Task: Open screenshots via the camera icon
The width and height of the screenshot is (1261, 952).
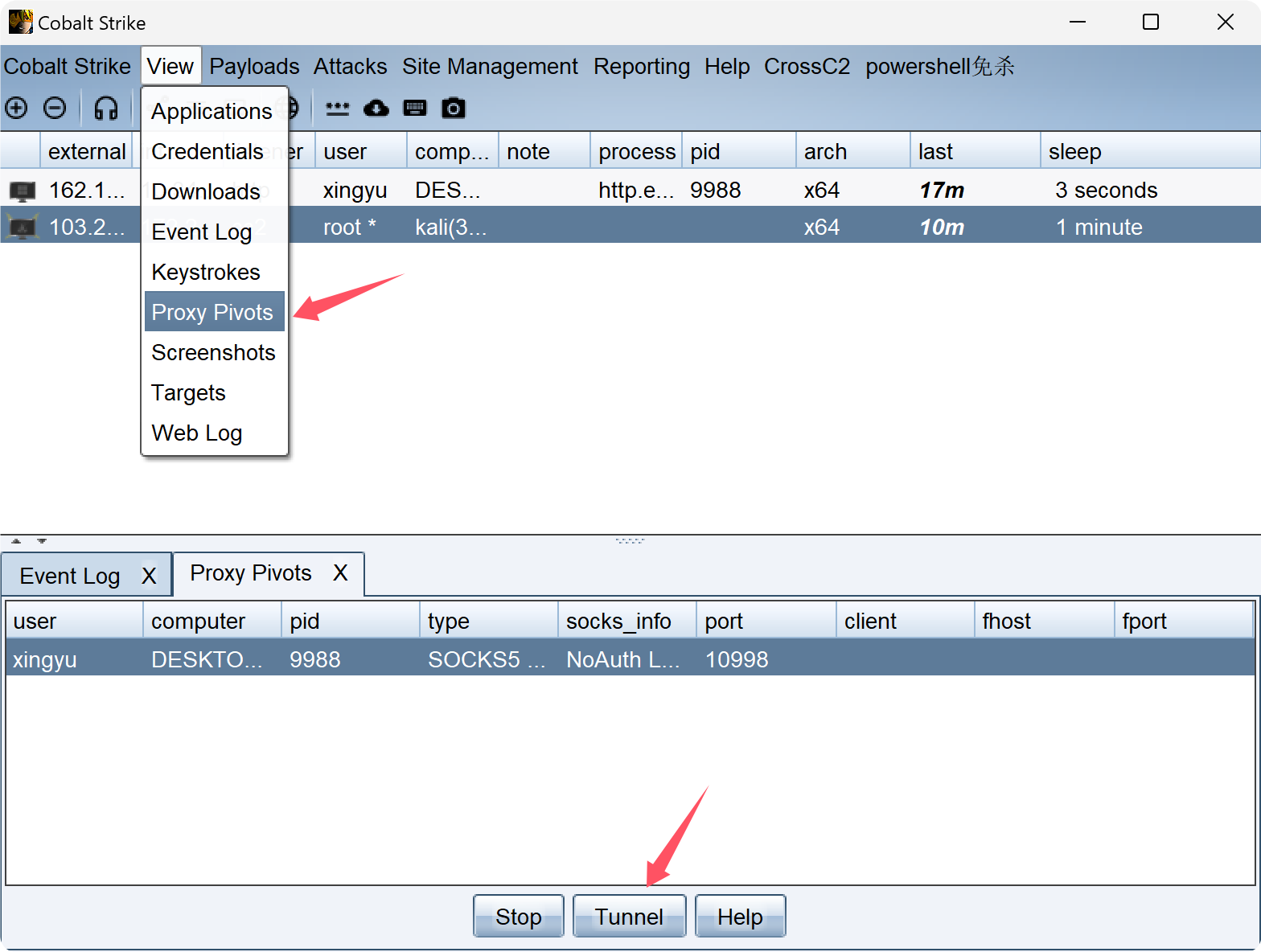Action: pyautogui.click(x=454, y=108)
